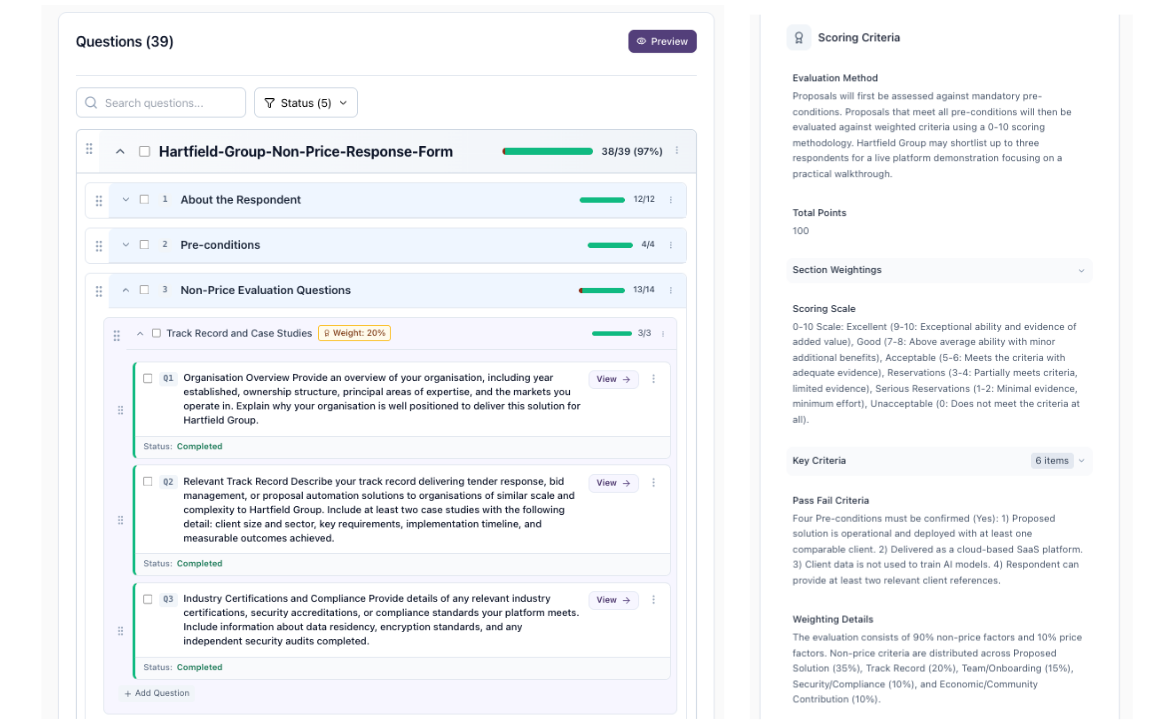
Task: Select checkbox for Q2 Relevant Track Record
Action: click(x=147, y=481)
